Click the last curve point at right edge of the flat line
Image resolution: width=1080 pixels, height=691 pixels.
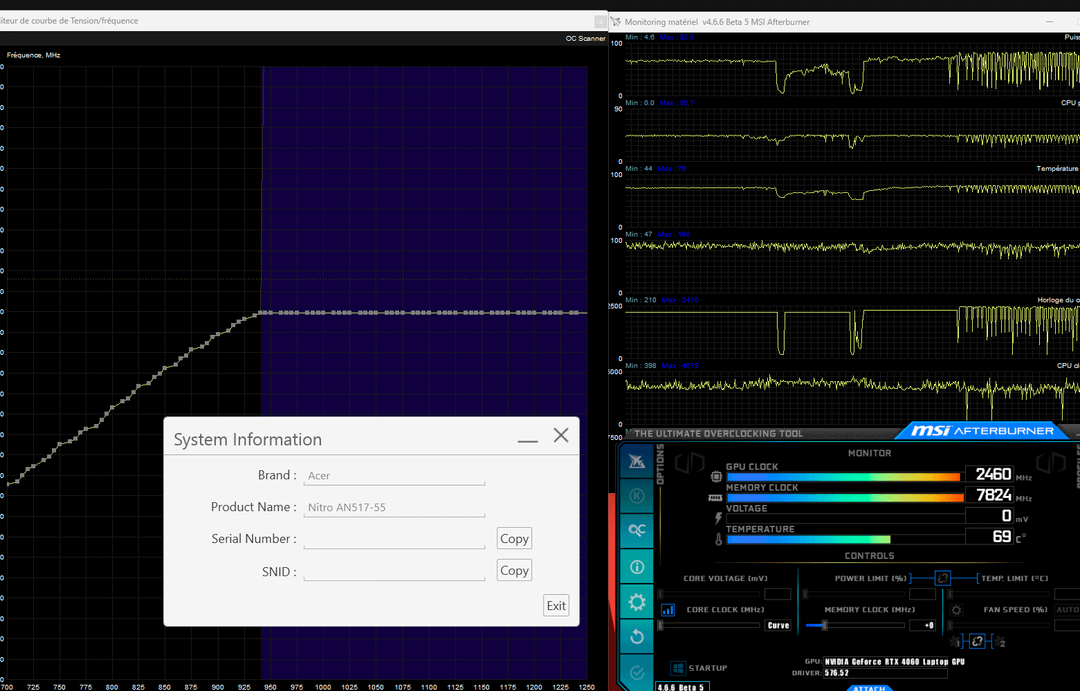click(575, 313)
